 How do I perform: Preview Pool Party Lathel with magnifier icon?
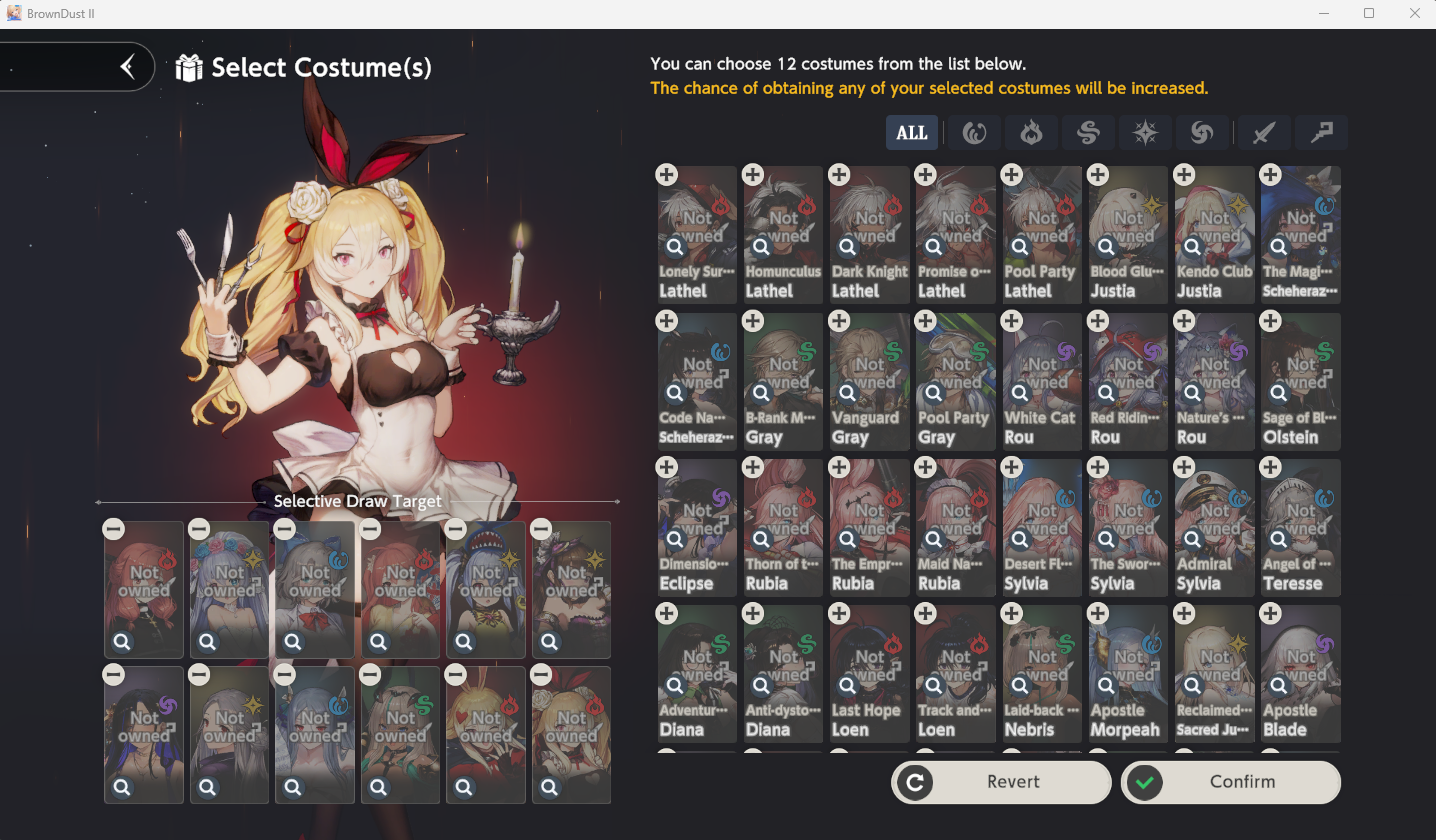[x=1020, y=246]
